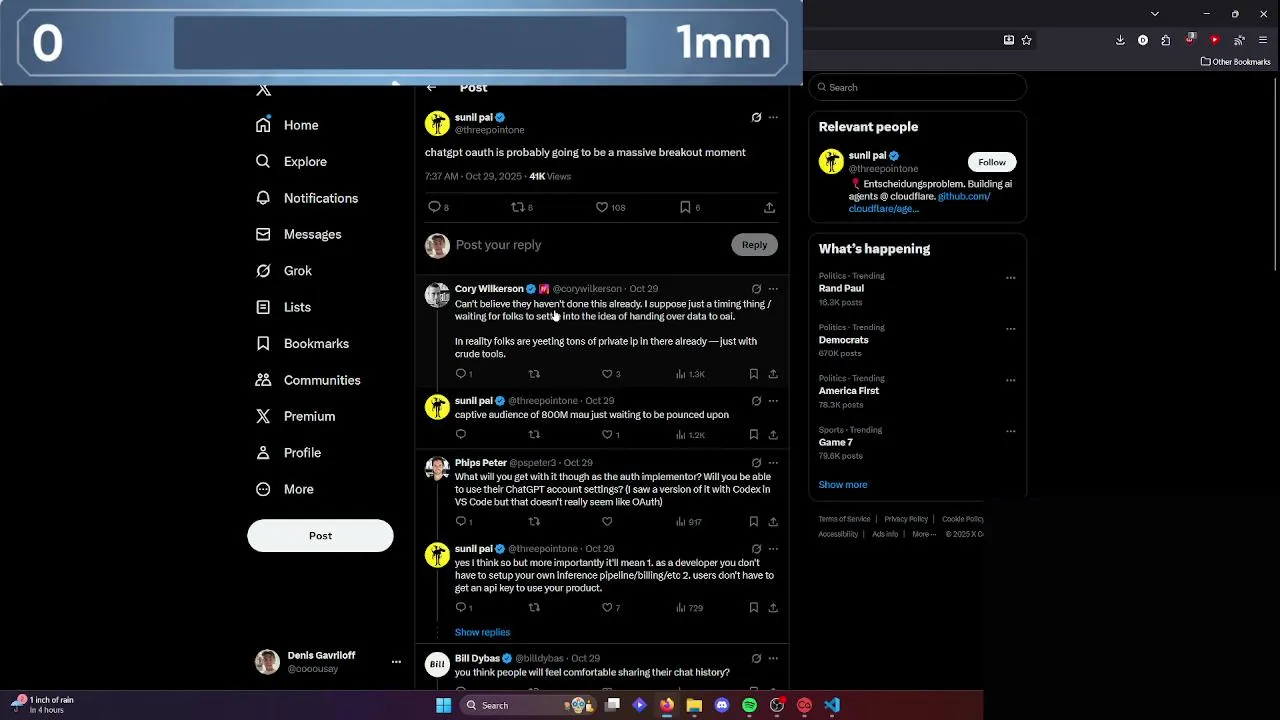Image resolution: width=1280 pixels, height=720 pixels.
Task: Open Spotify from the taskbar
Action: click(x=749, y=705)
